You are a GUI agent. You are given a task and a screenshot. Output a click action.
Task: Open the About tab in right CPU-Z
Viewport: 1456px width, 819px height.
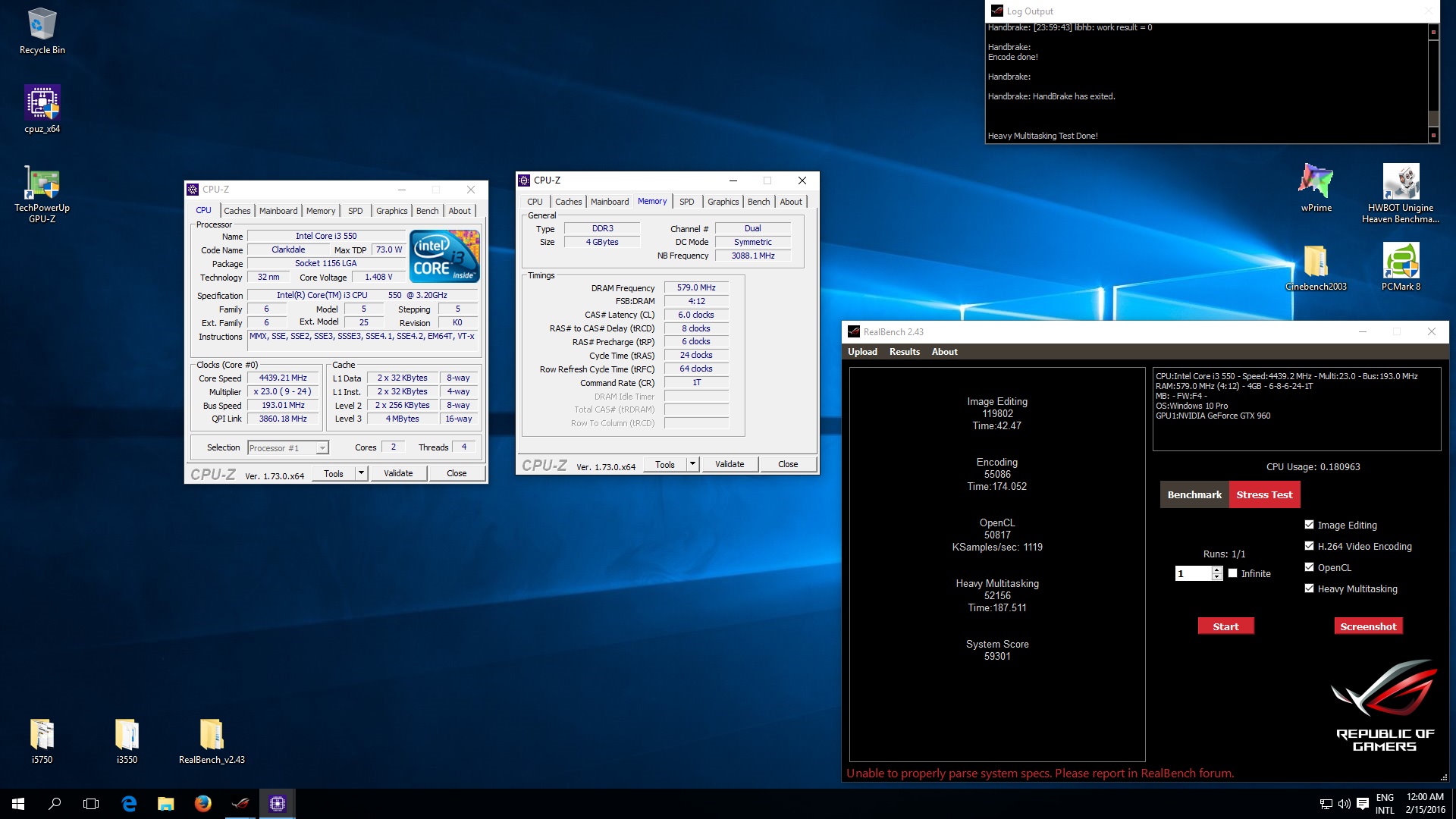(790, 202)
